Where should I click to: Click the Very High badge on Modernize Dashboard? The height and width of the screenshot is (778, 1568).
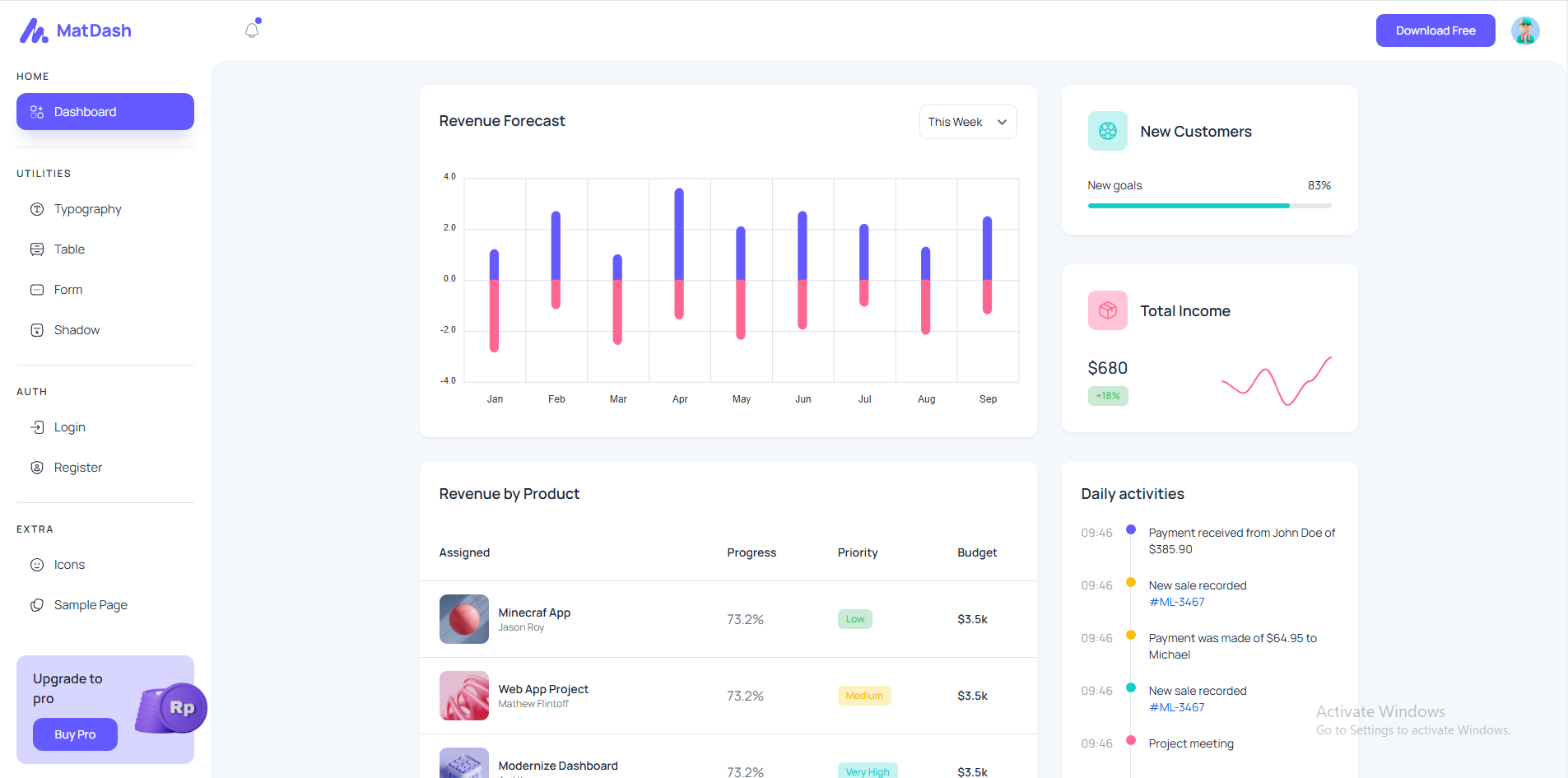point(867,771)
